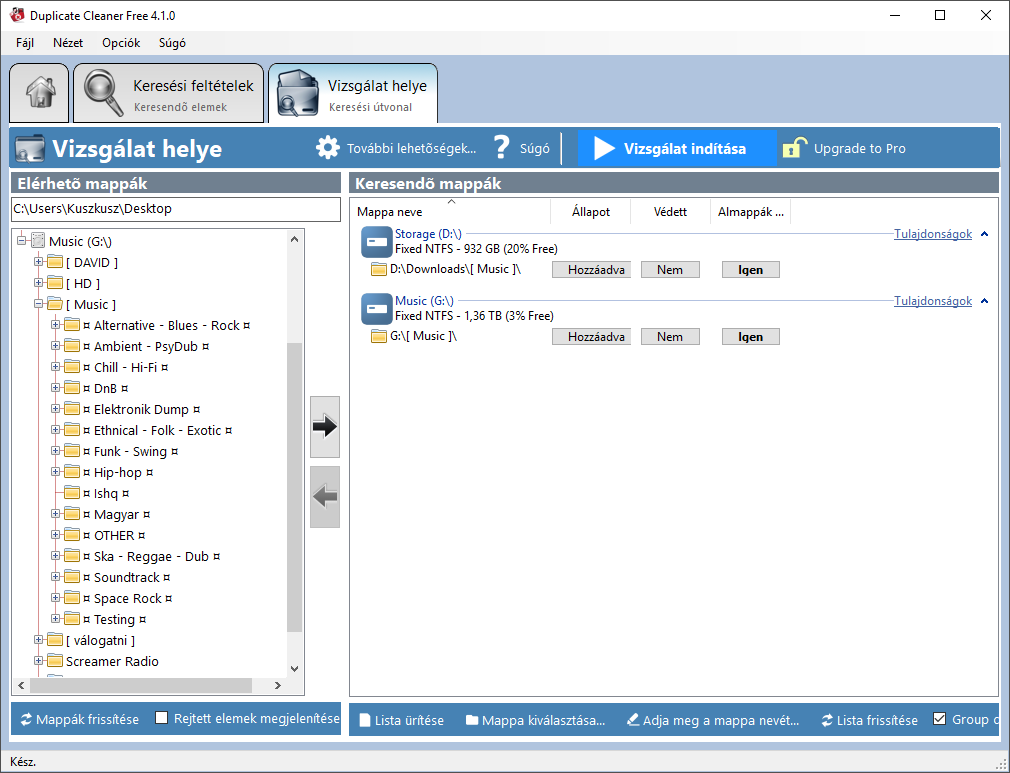Toggle Almappák 'Igen' for D:\Downloads\[ Music ]\
1010x773 pixels.
point(750,270)
